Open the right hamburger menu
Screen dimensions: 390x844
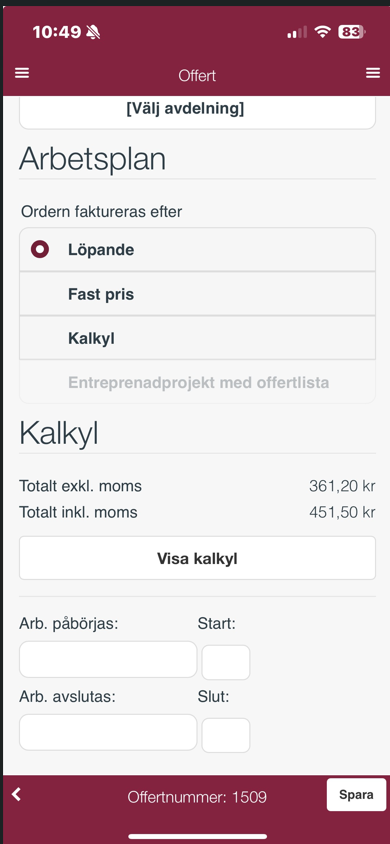(x=373, y=73)
